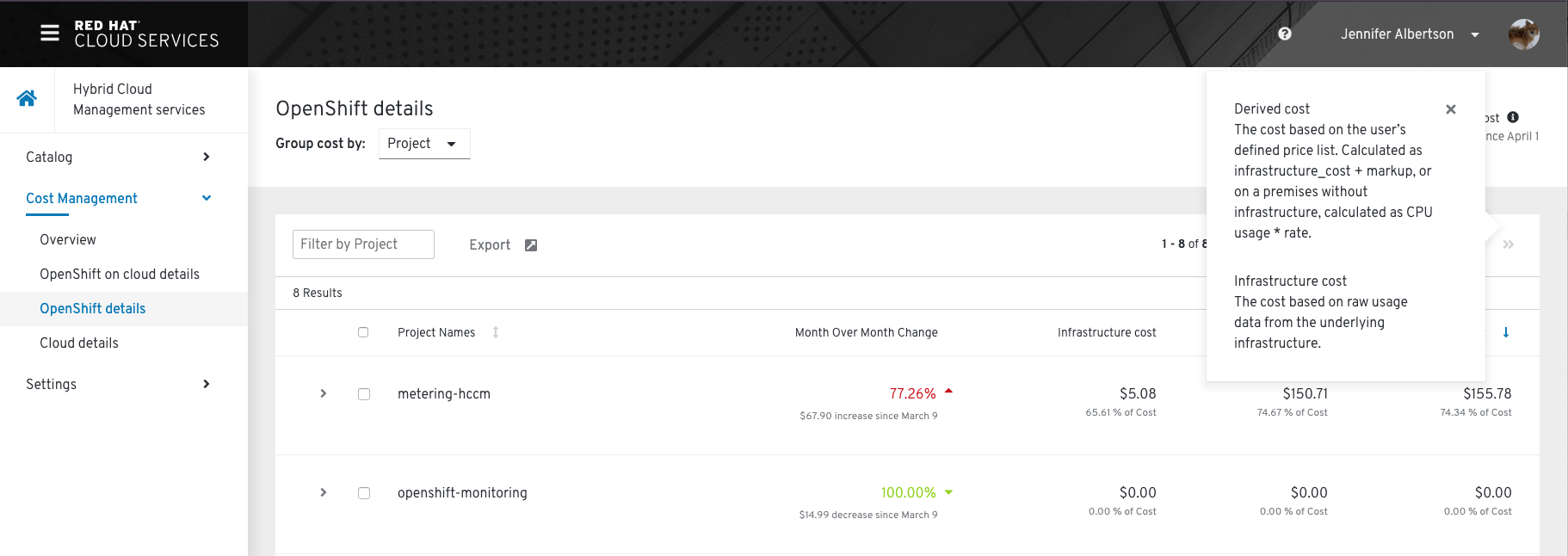The width and height of the screenshot is (1568, 556).
Task: Click the blue sort-descending arrow in header
Action: point(1506,332)
